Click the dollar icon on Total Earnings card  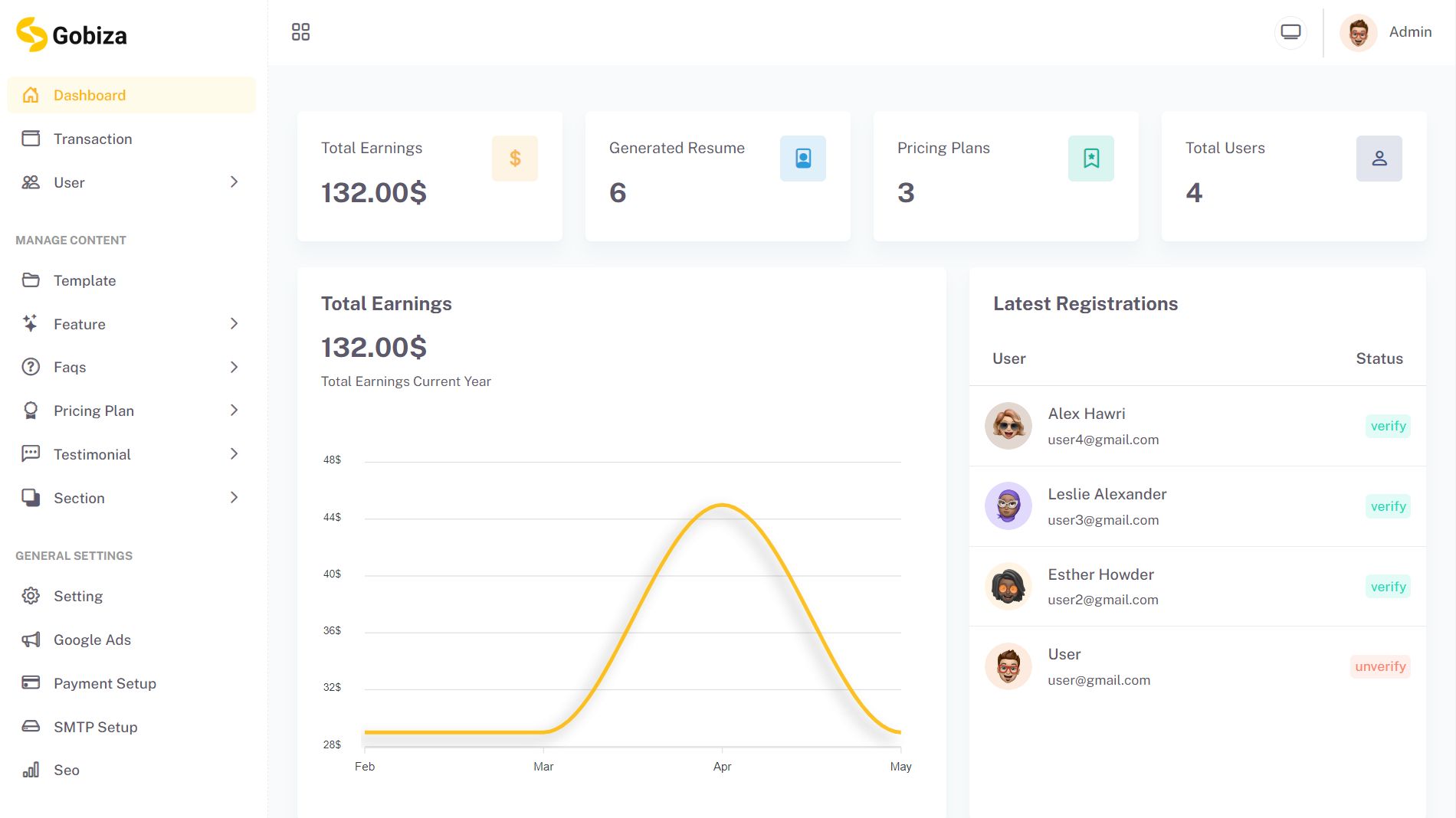514,159
